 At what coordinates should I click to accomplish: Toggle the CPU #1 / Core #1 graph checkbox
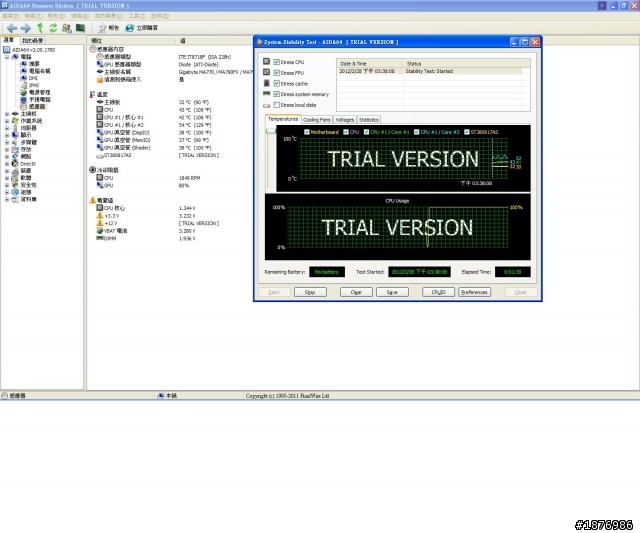(x=366, y=132)
